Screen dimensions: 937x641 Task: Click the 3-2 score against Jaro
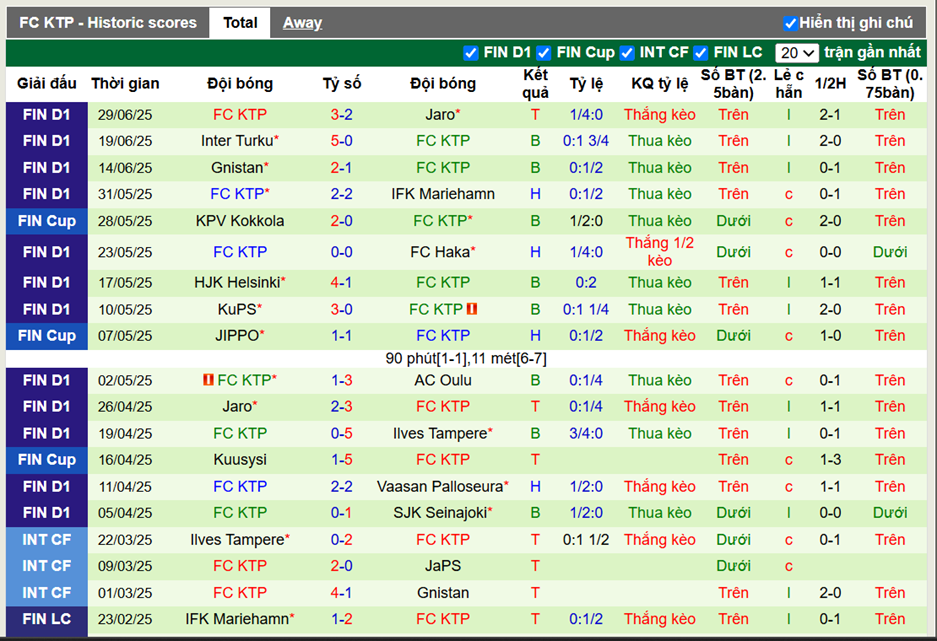click(341, 115)
